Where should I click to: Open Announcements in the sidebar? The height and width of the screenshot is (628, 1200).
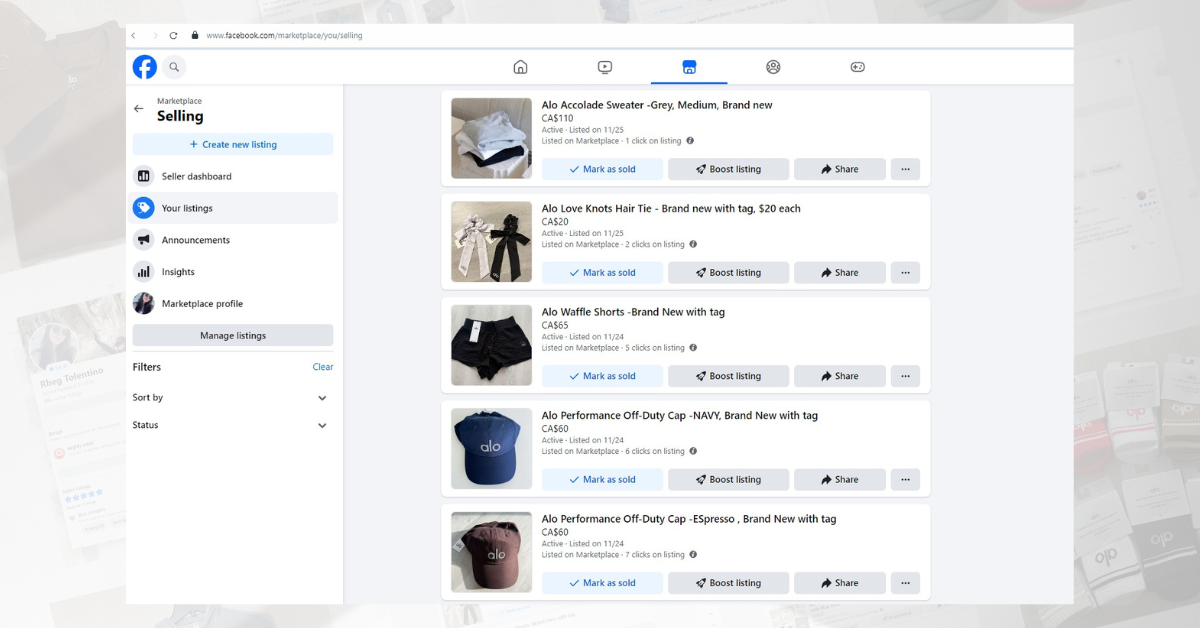coord(233,240)
